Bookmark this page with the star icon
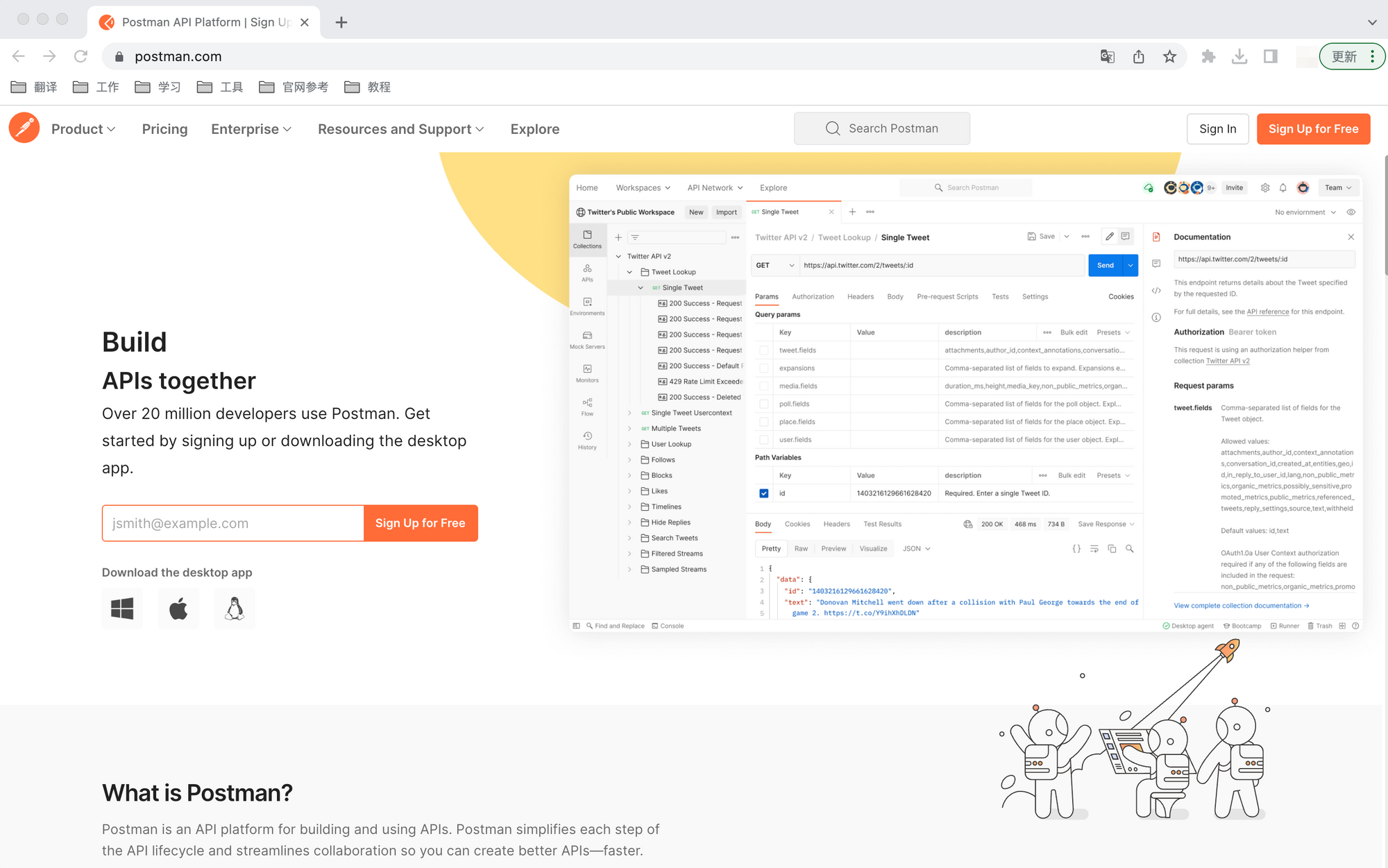This screenshot has width=1388, height=868. pyautogui.click(x=1170, y=56)
